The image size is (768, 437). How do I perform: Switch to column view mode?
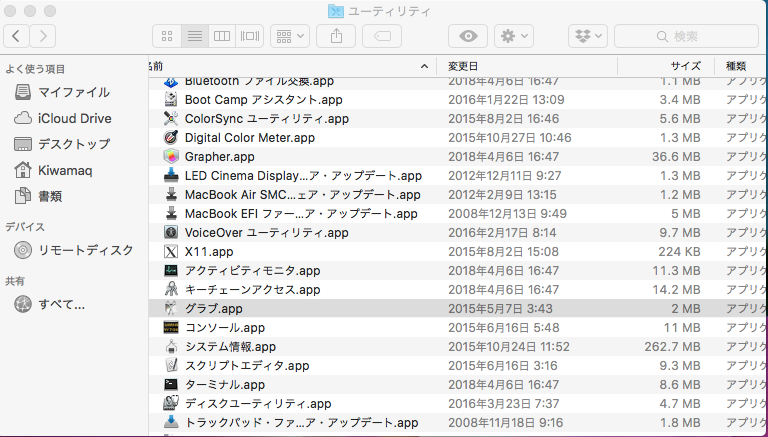(222, 36)
